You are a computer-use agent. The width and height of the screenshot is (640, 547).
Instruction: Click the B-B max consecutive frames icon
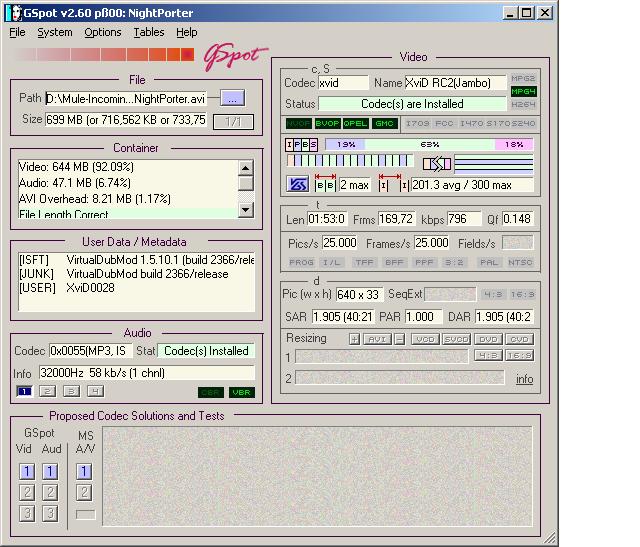click(x=325, y=183)
